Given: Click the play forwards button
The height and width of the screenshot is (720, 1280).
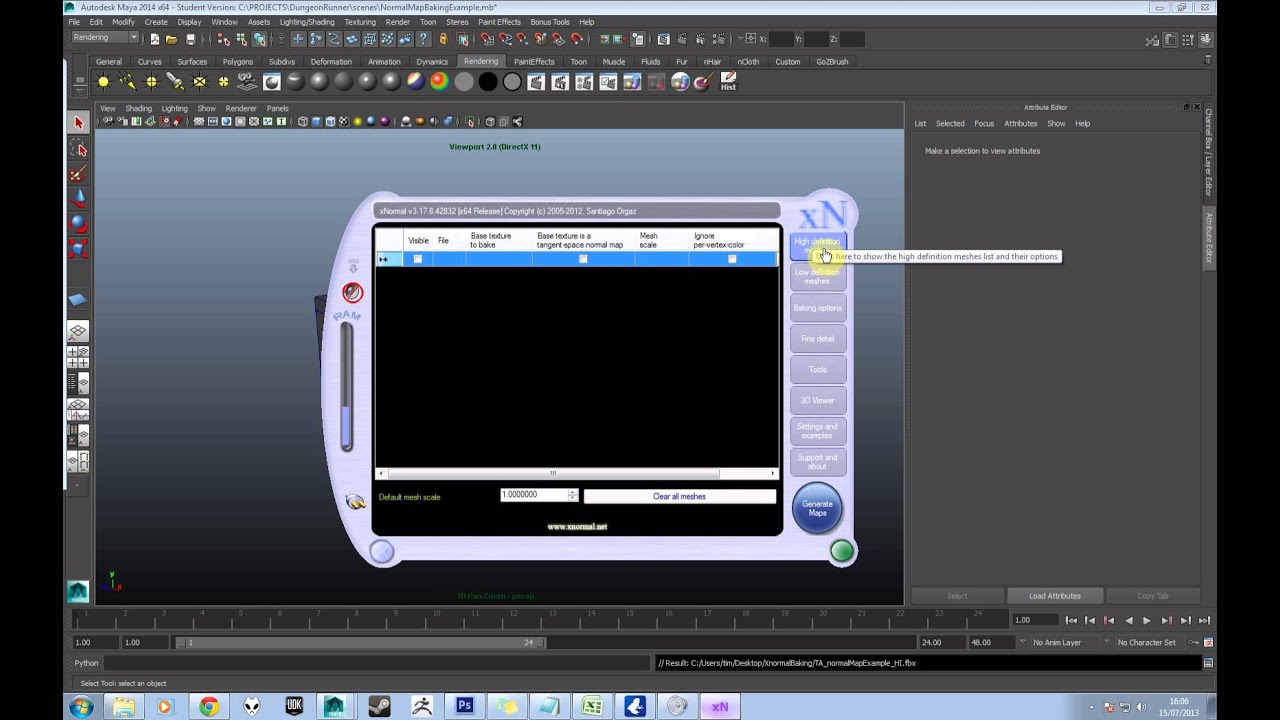Looking at the screenshot, I should [x=1147, y=620].
